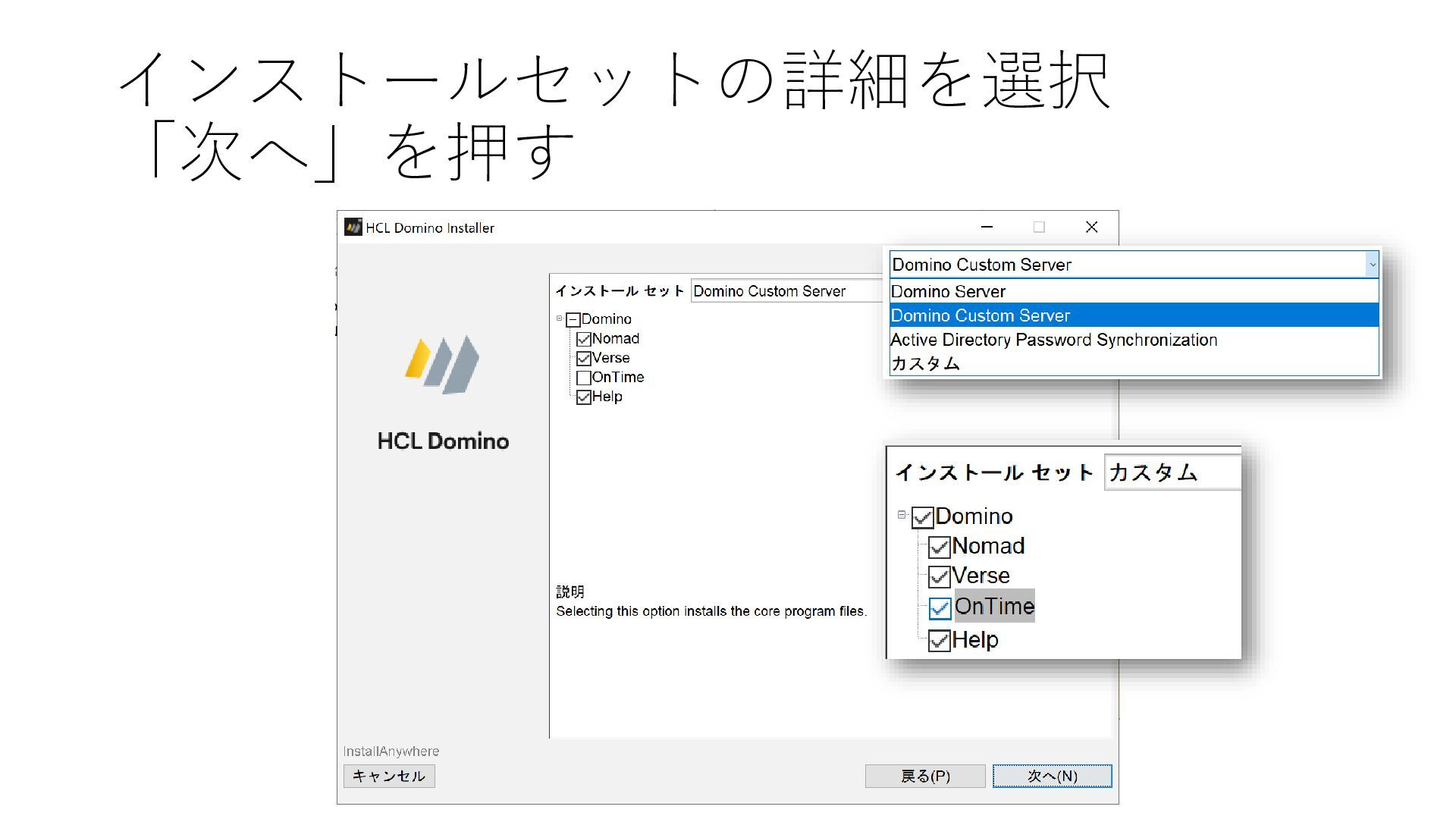Choose Active Directory Password Synchronization option
Viewport: 1456px width, 819px height.
(1053, 340)
